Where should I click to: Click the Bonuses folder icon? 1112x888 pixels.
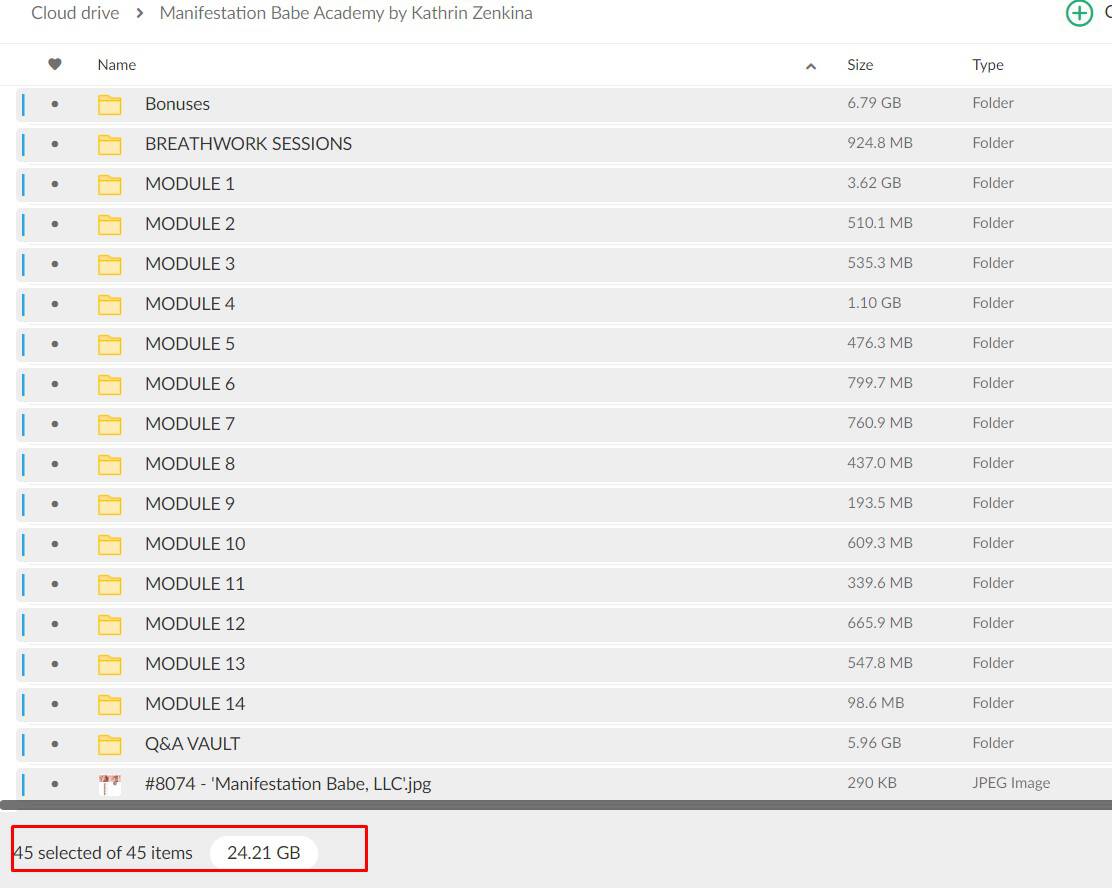tap(109, 104)
